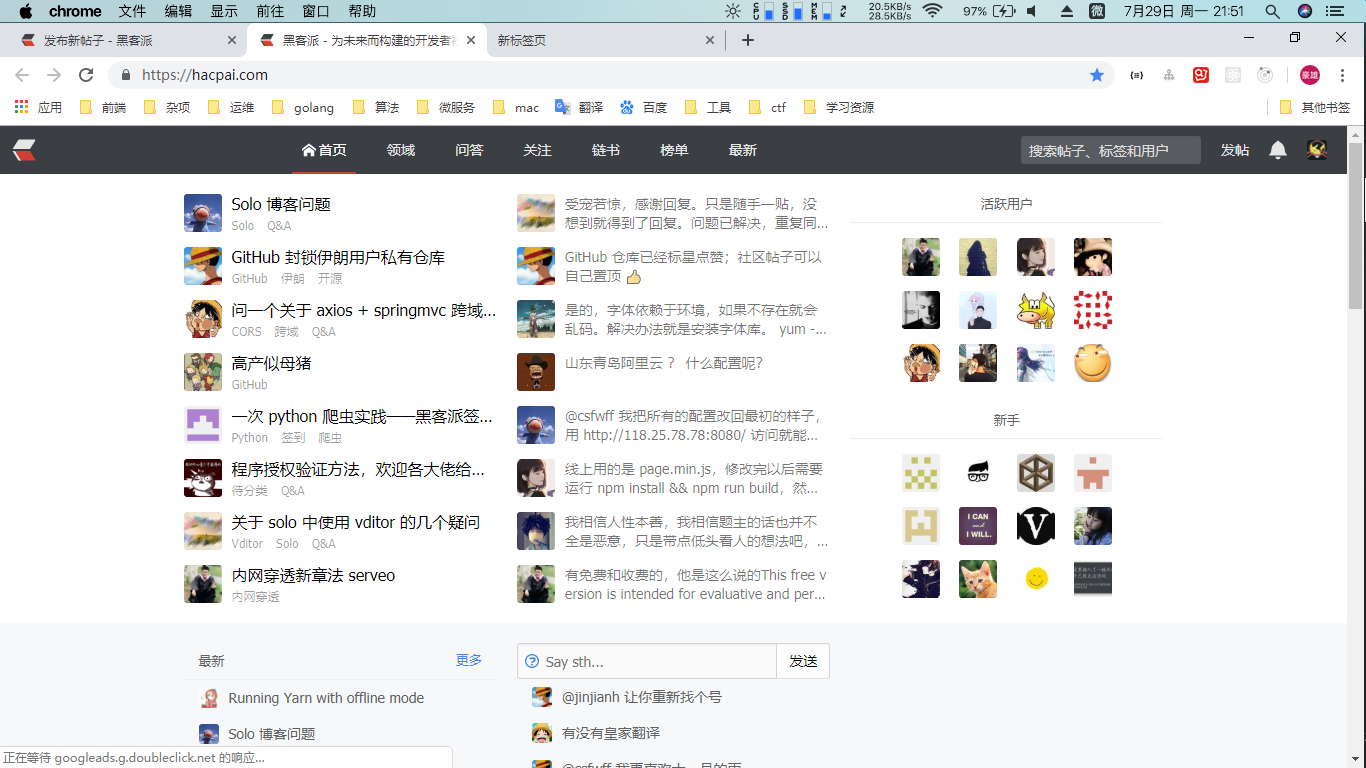Click the Wi-Fi icon in menu bar
The width and height of the screenshot is (1366, 768).
[x=932, y=11]
